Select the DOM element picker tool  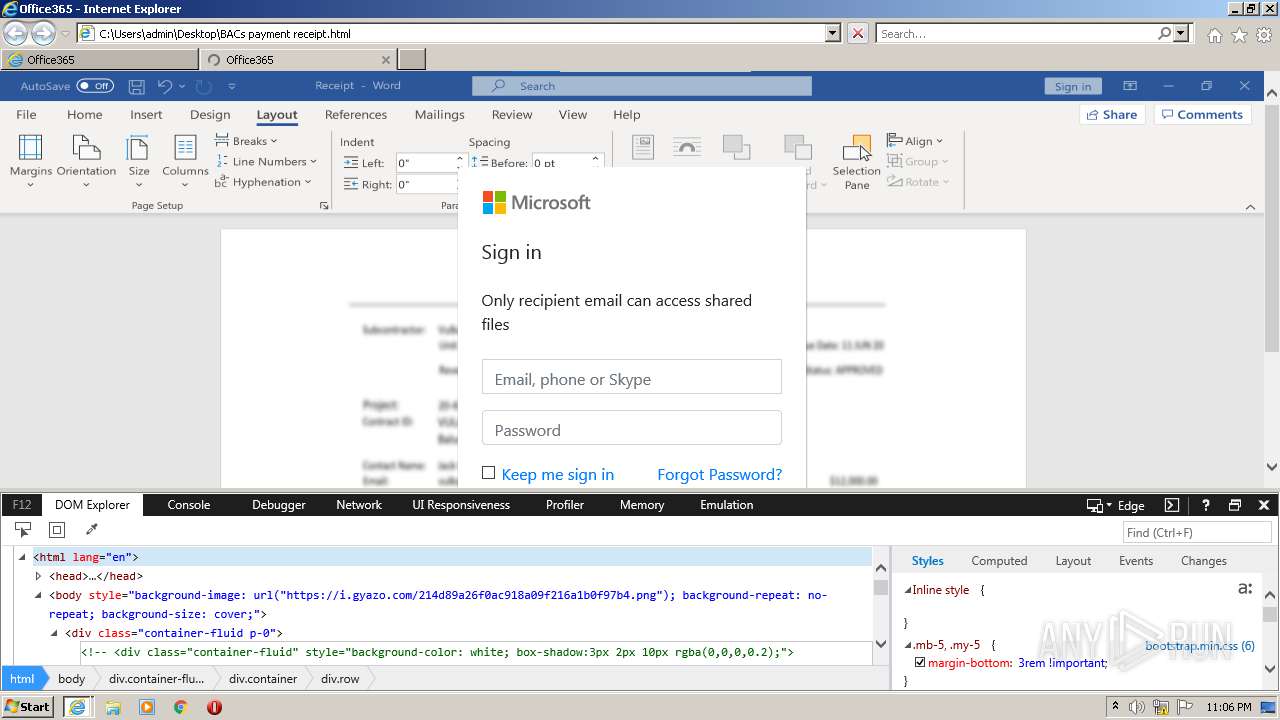(x=23, y=530)
